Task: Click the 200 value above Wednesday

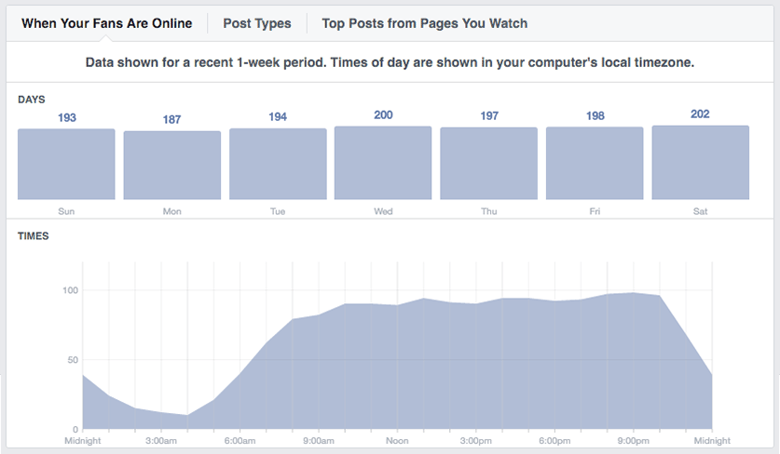Action: pyautogui.click(x=383, y=115)
